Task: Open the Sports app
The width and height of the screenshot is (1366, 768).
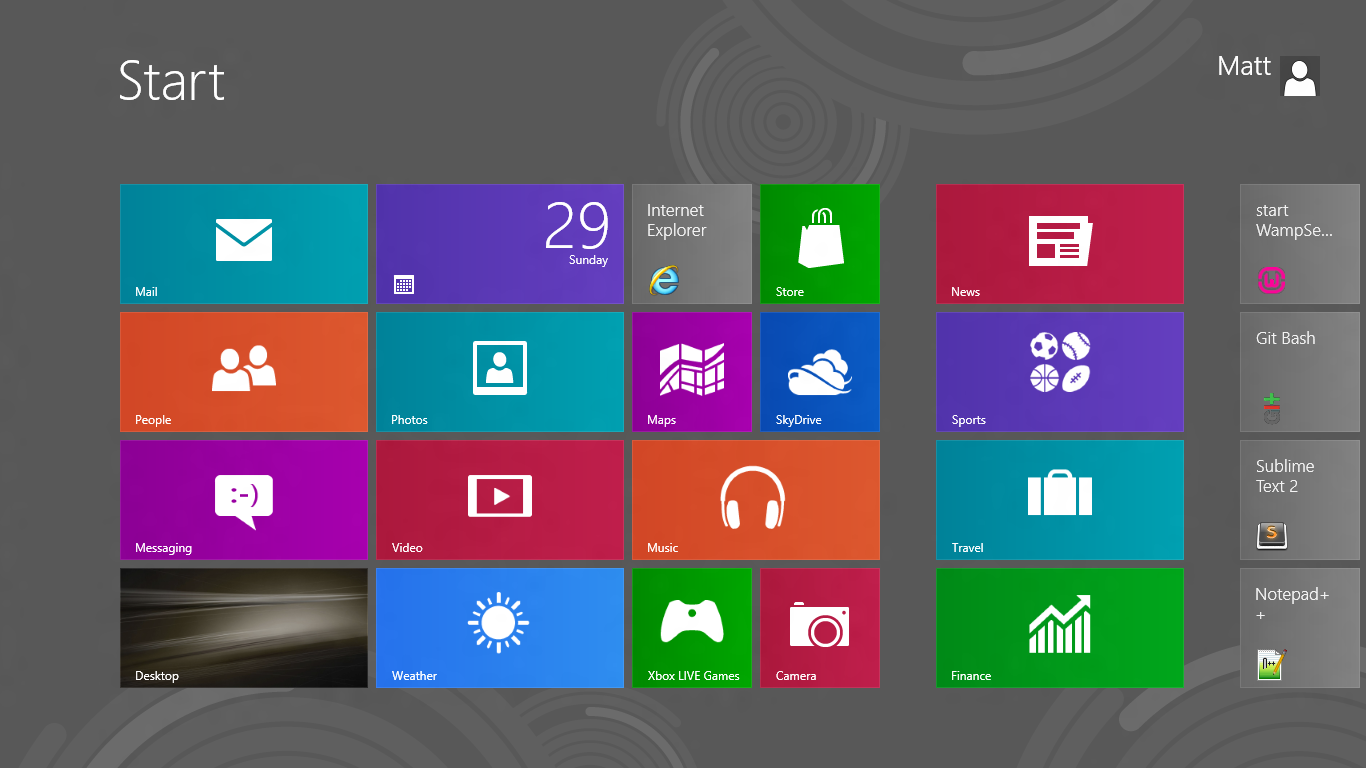Action: [1059, 371]
